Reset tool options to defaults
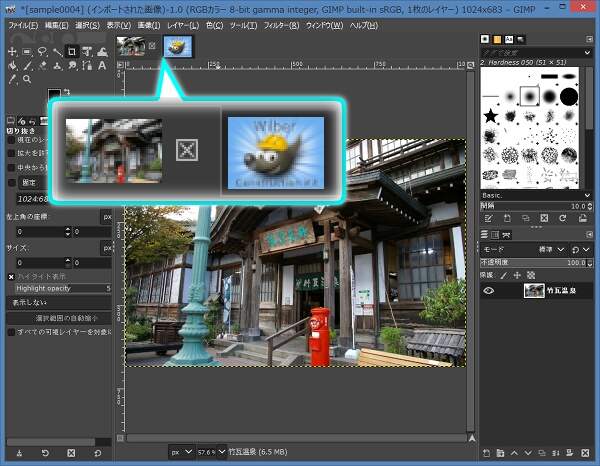The width and height of the screenshot is (600, 466). coord(98,453)
